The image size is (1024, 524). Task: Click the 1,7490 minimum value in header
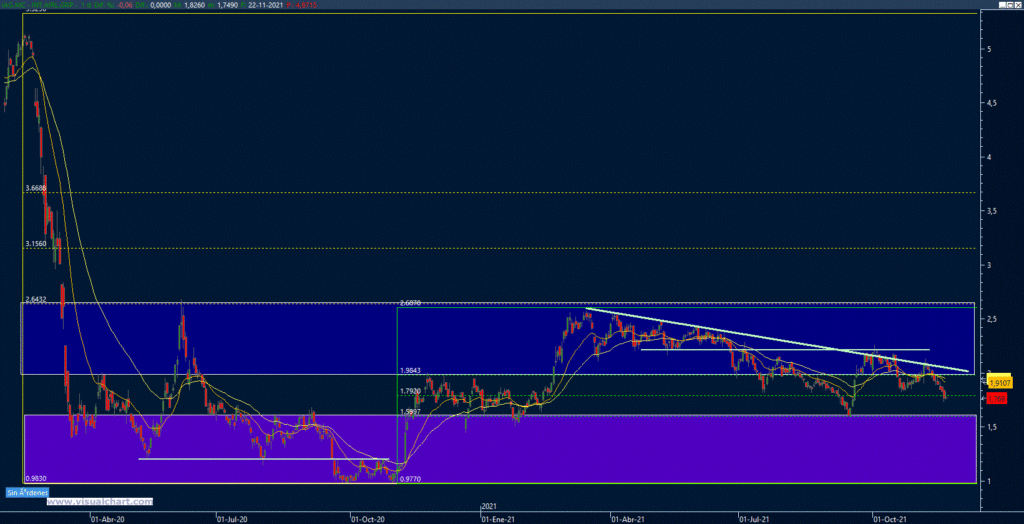(x=227, y=4)
